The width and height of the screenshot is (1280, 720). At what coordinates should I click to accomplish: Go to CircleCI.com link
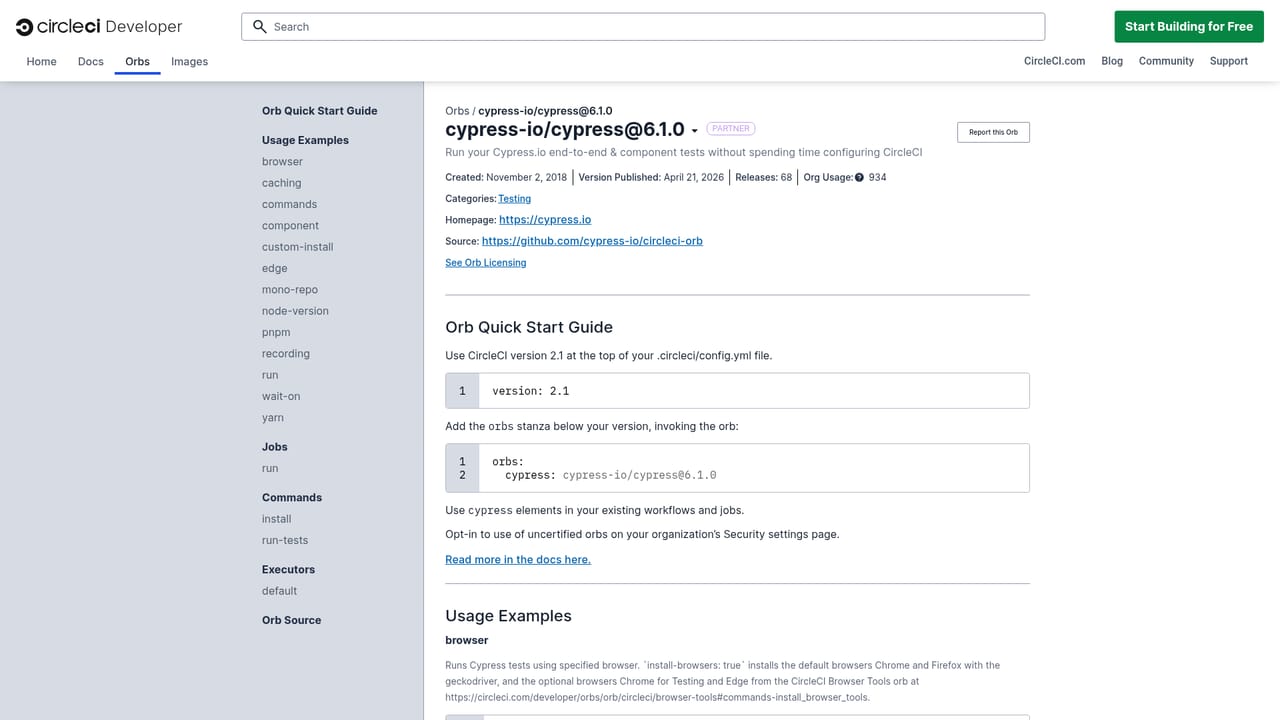point(1054,61)
